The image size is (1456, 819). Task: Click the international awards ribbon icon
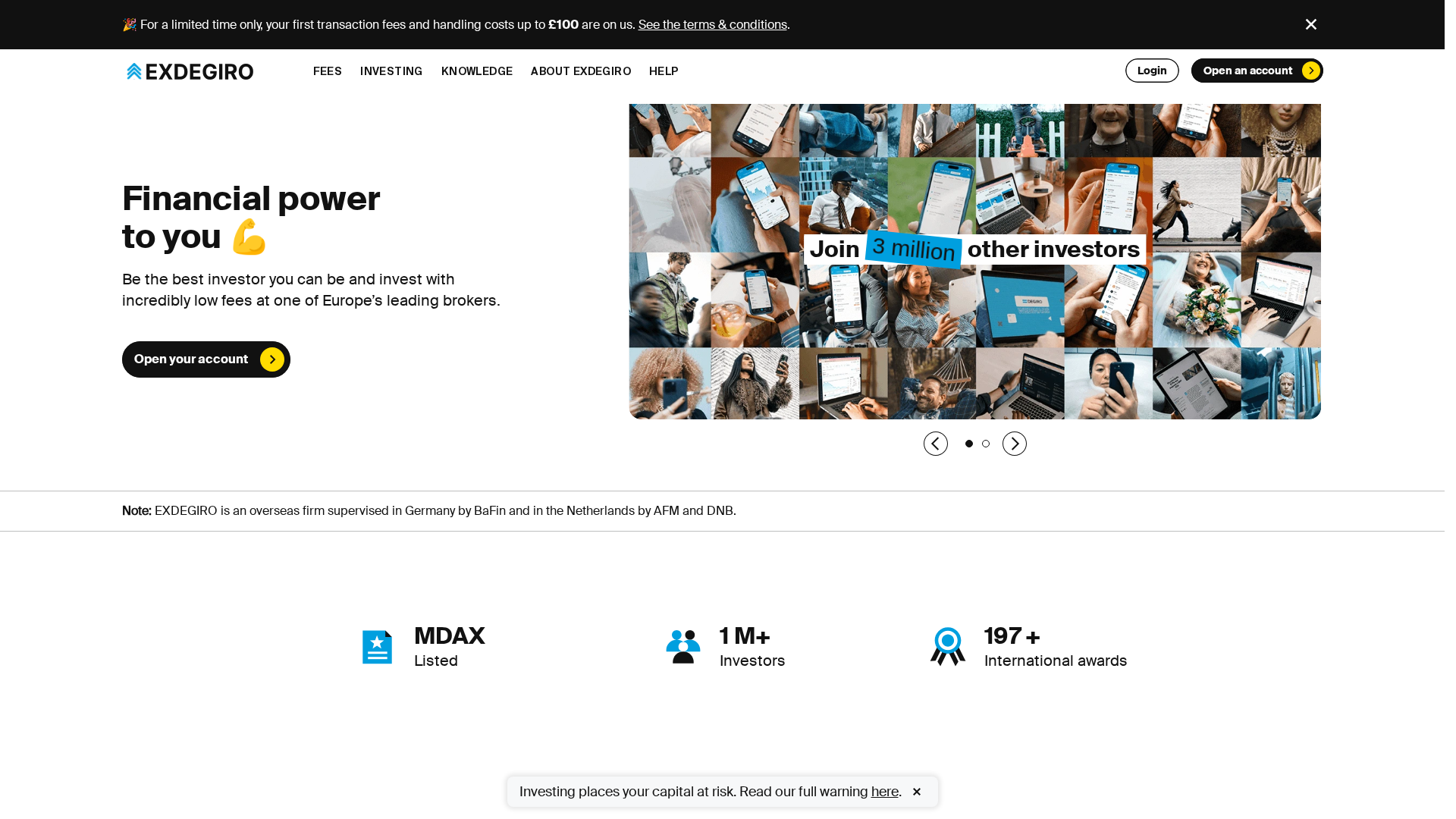tap(948, 647)
